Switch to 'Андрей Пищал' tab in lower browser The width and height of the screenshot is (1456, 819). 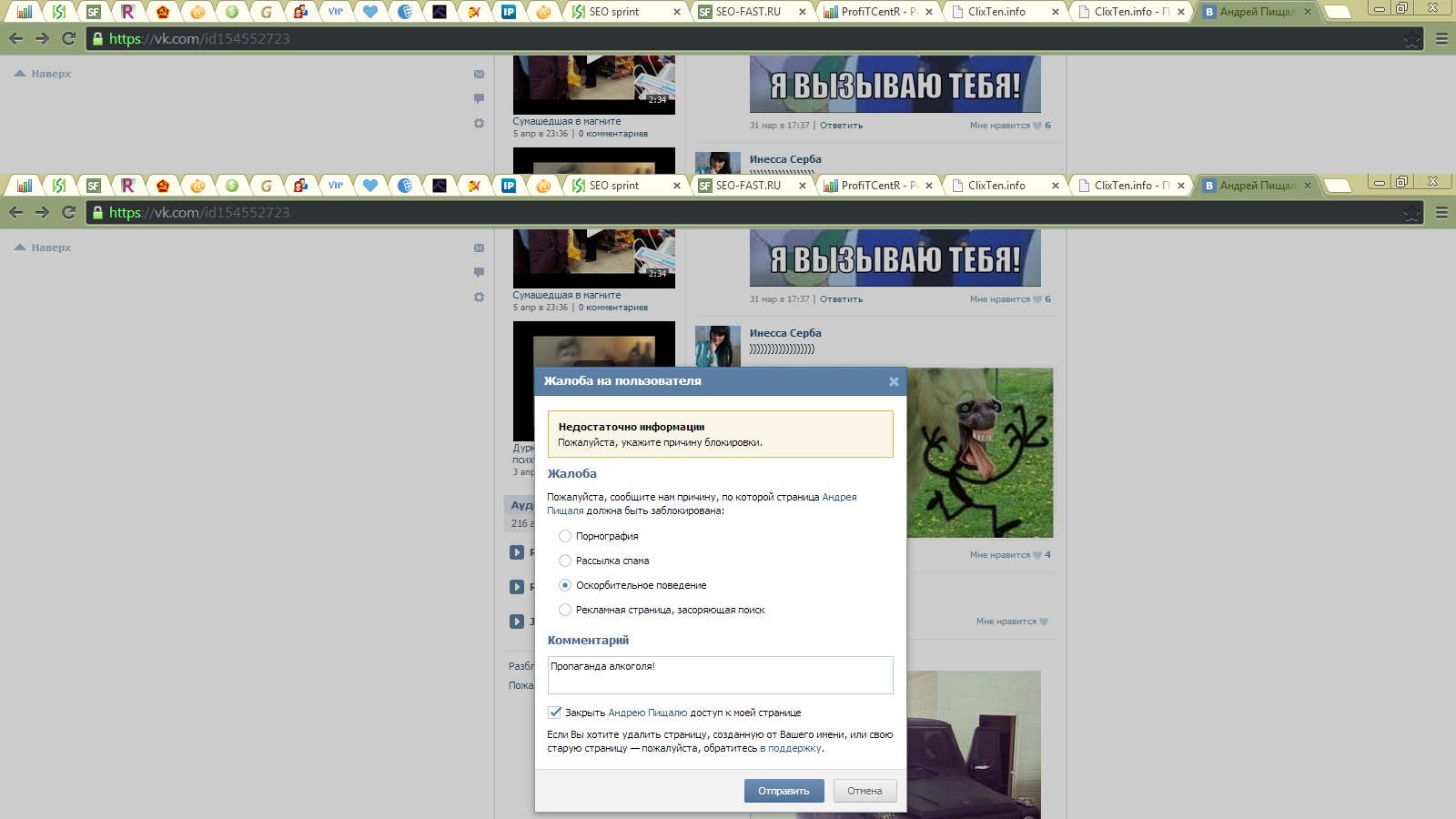pos(1258,186)
